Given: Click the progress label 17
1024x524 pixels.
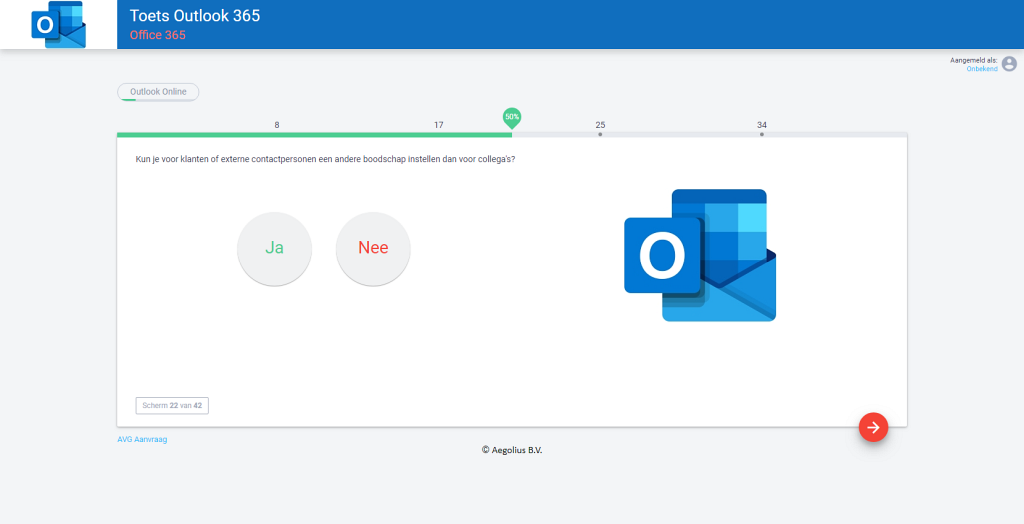Looking at the screenshot, I should click(x=439, y=125).
